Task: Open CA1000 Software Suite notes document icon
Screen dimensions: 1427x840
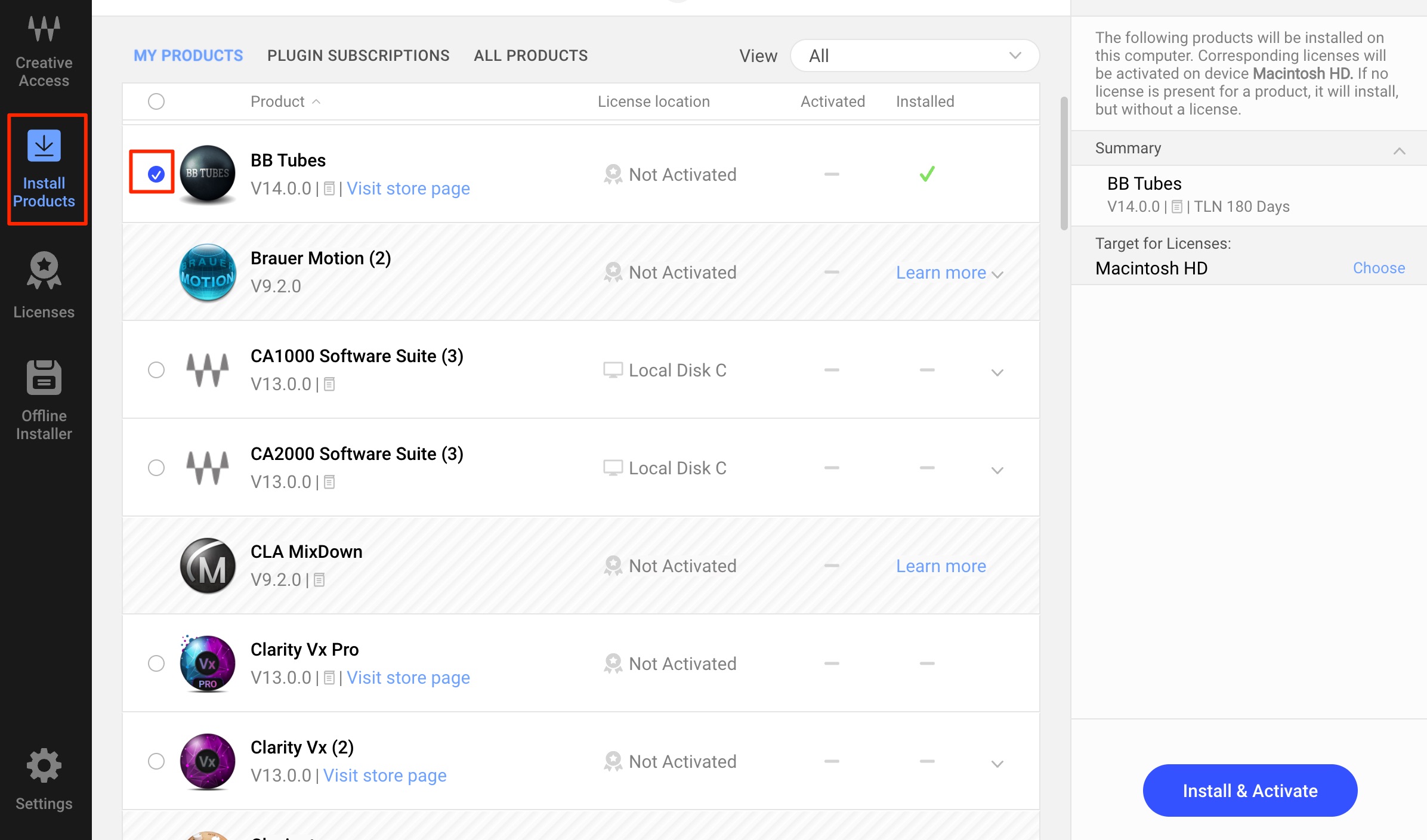Action: (329, 384)
